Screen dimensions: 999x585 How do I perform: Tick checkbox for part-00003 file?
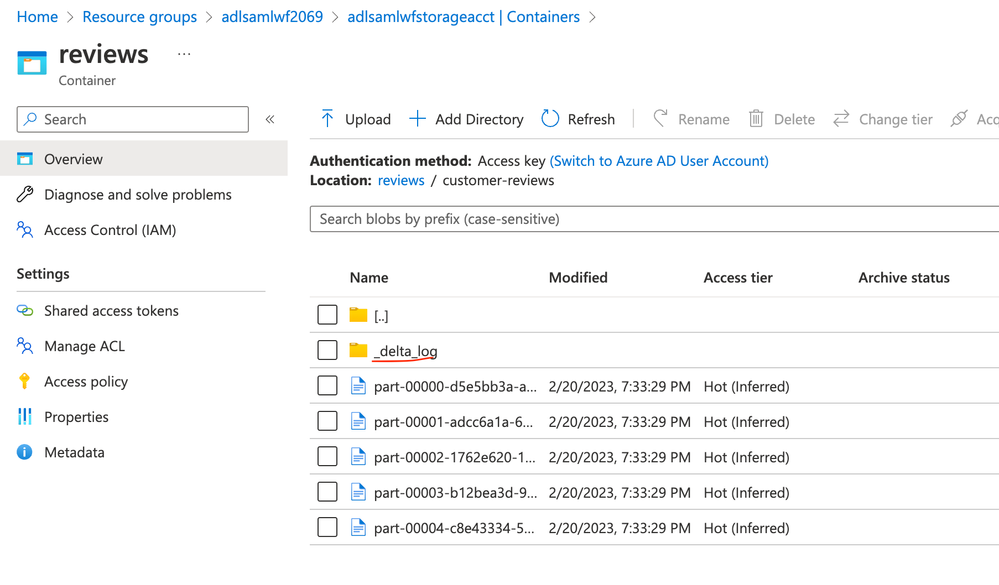click(x=327, y=492)
